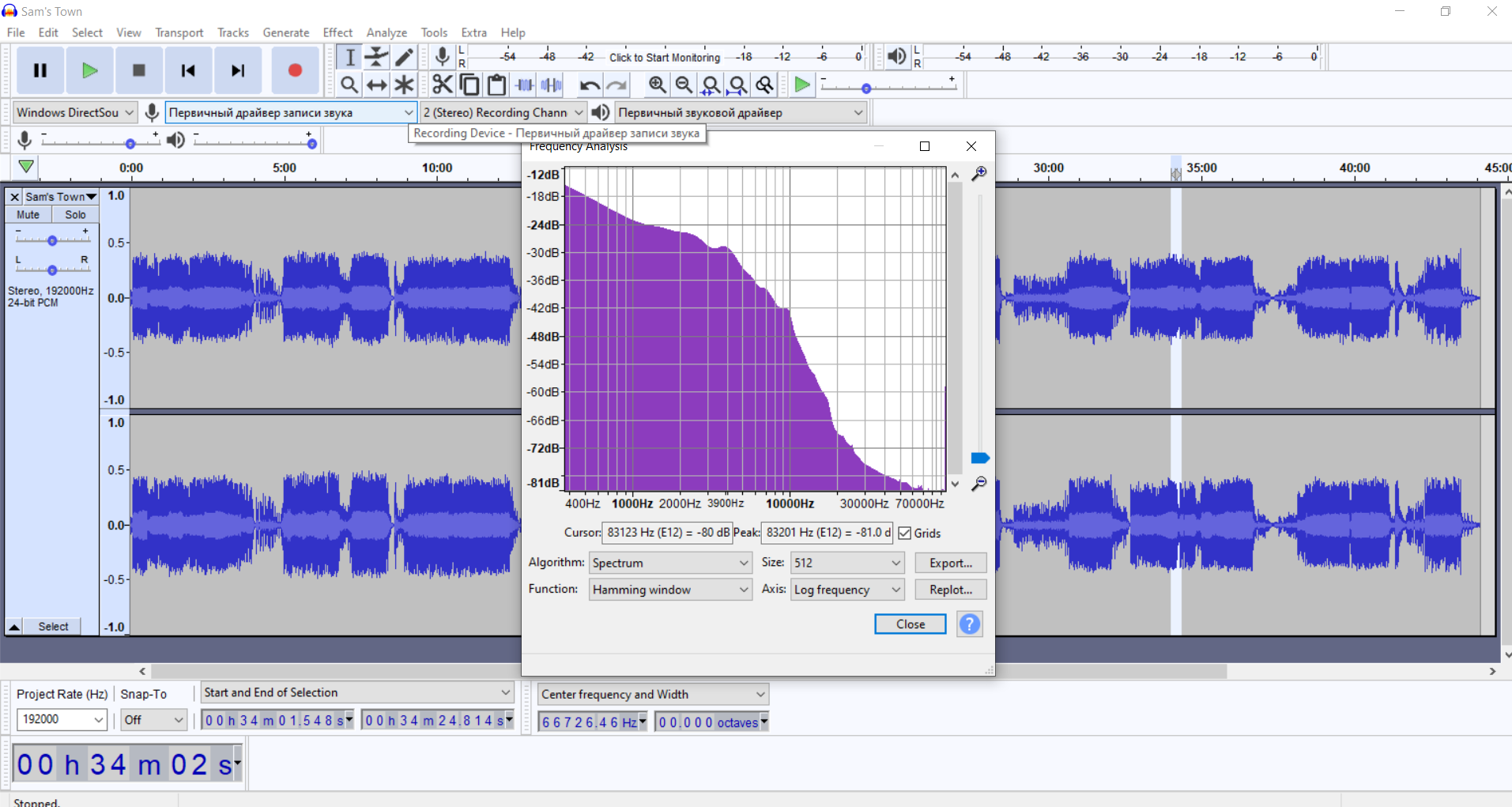Skip to end of the project
This screenshot has height=807, width=1512.
(x=237, y=70)
